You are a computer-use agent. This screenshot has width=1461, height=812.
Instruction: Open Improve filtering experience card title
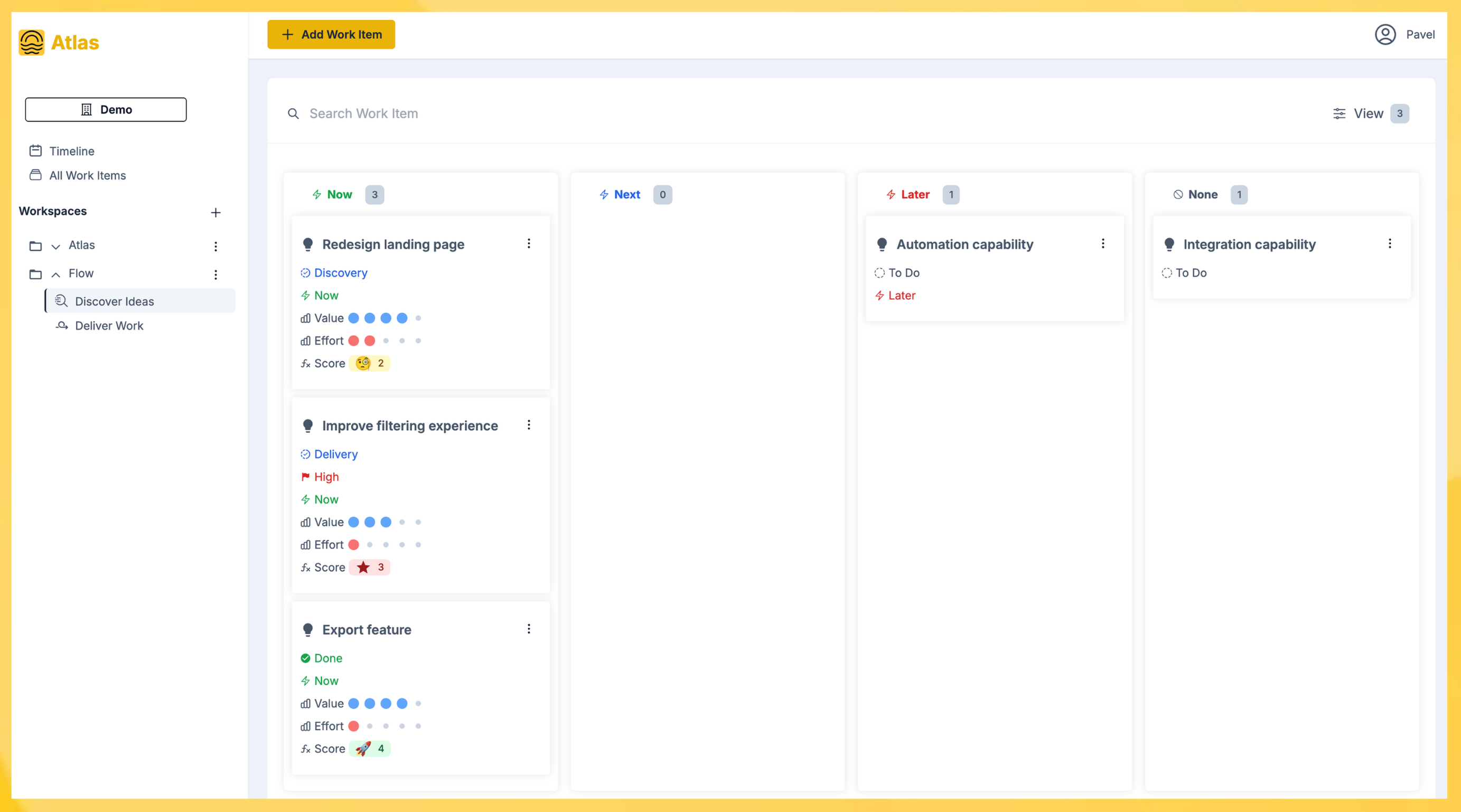[409, 426]
